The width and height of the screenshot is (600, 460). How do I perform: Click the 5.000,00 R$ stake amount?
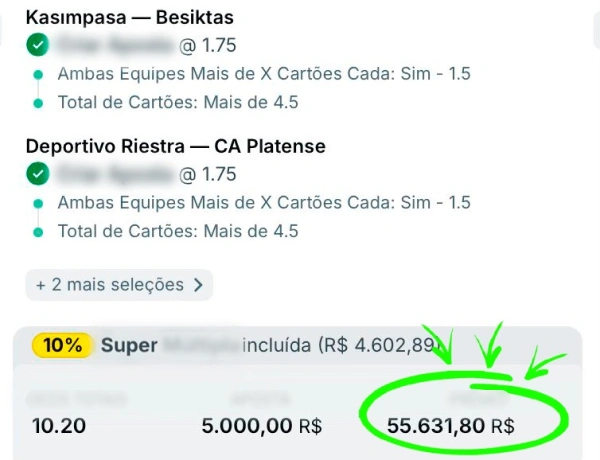coord(261,426)
